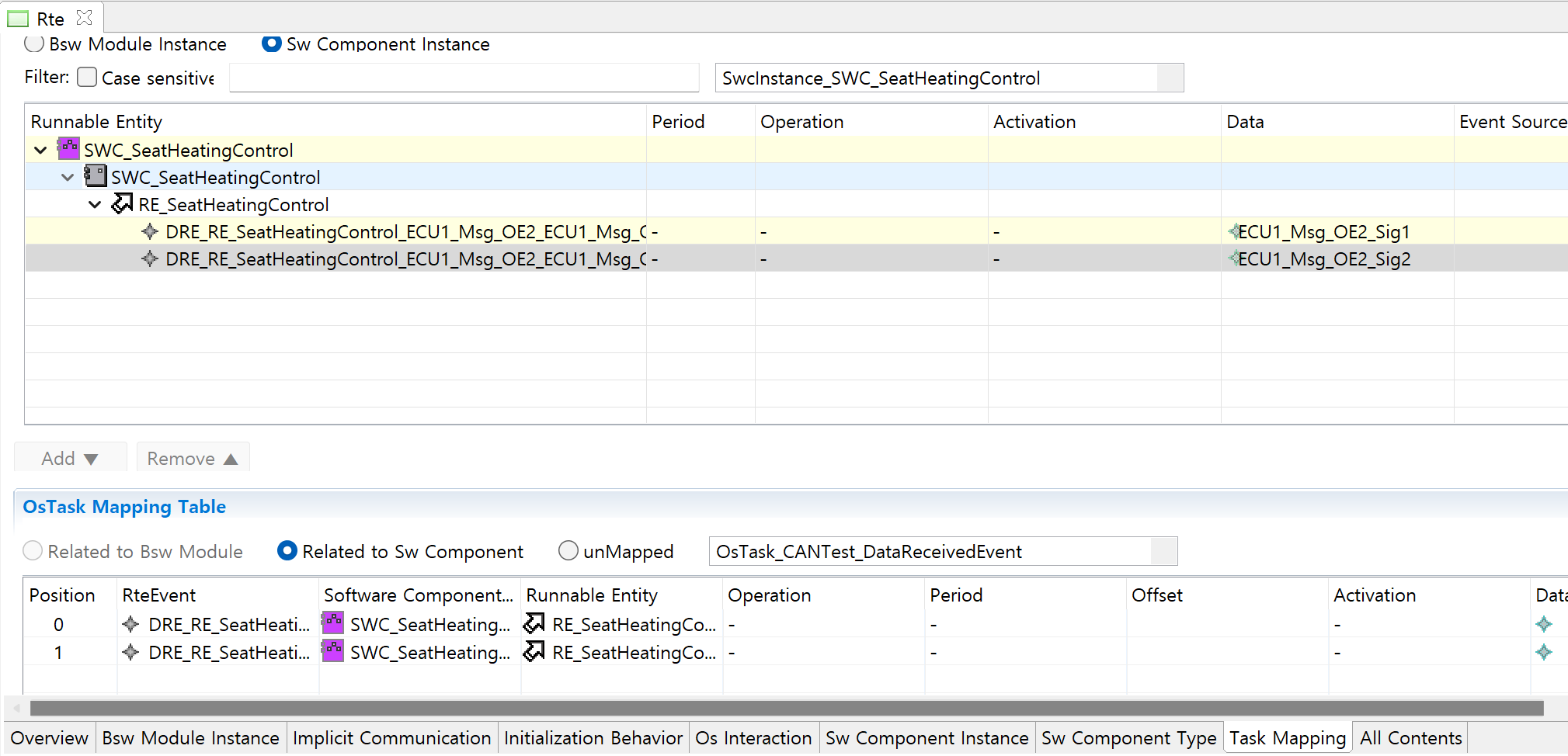Click Data column icon in position 1 row

(1544, 652)
